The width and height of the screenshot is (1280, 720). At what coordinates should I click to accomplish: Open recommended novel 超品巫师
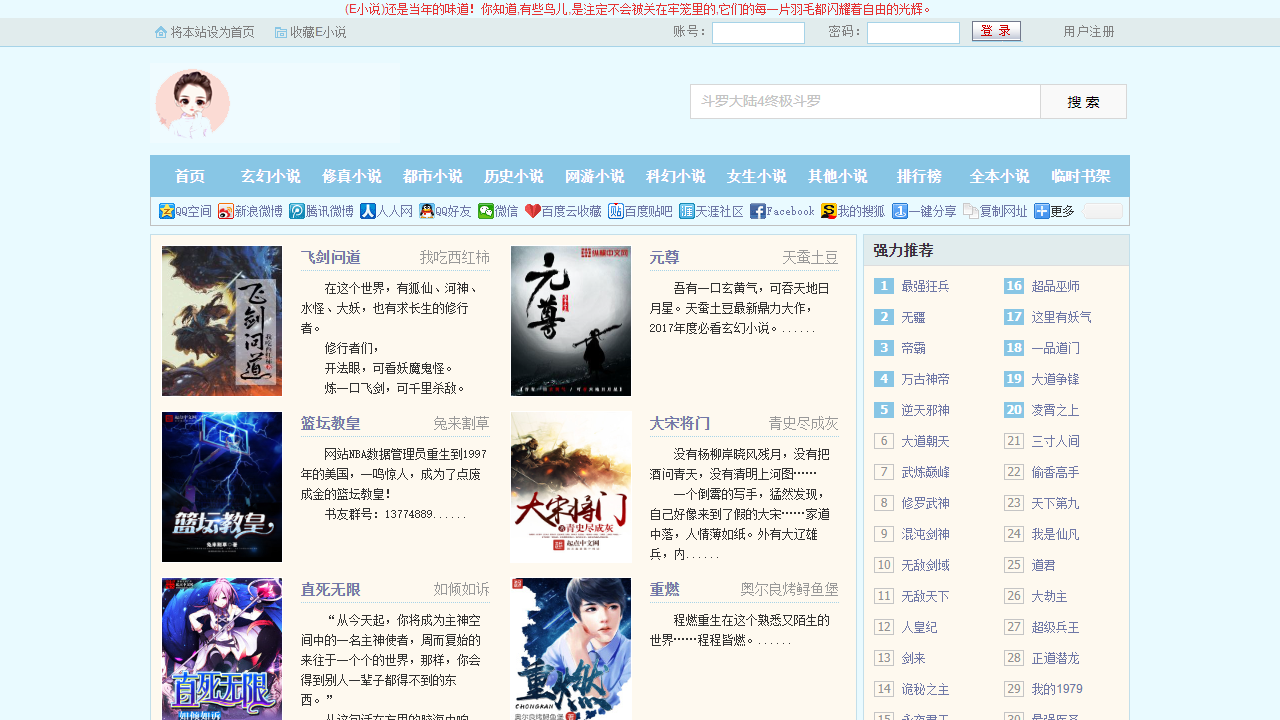(1056, 286)
